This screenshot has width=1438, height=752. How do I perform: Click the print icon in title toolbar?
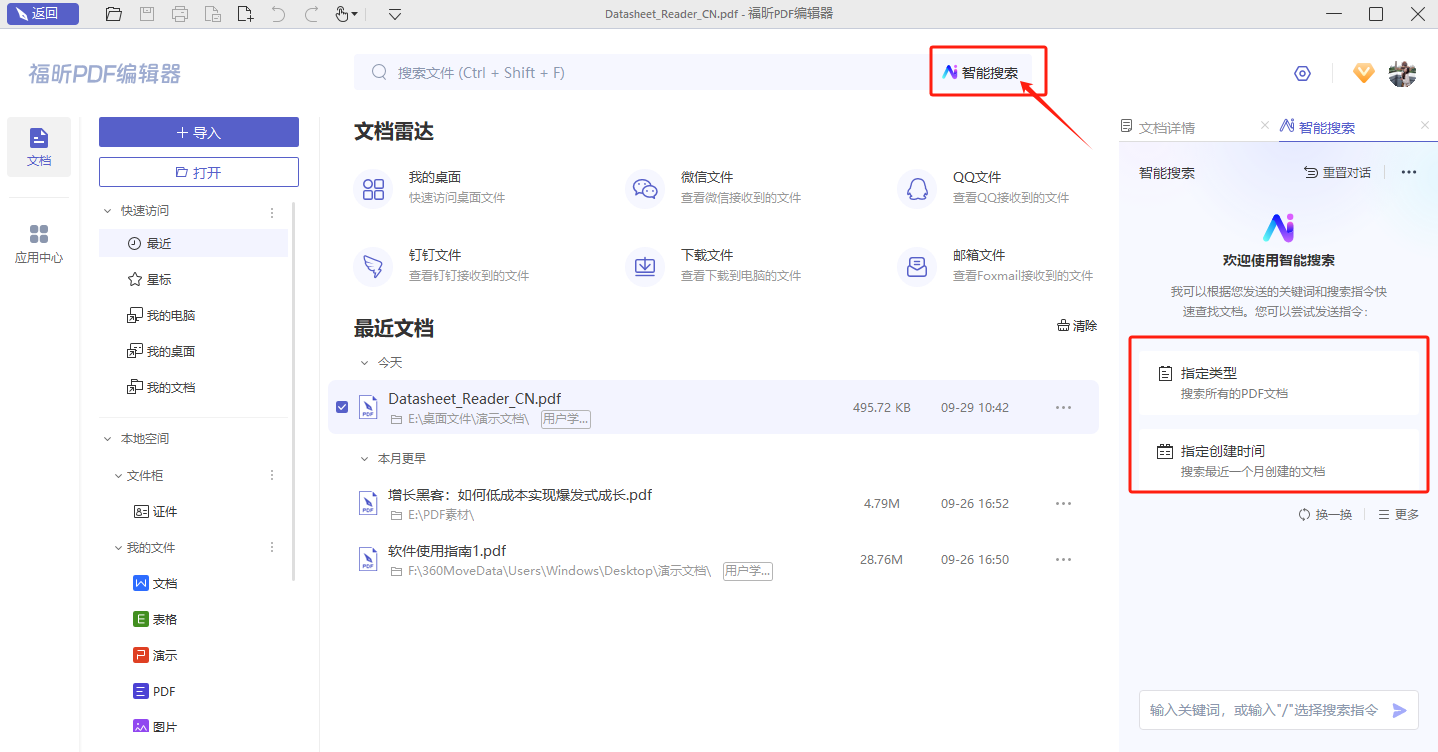(x=180, y=14)
